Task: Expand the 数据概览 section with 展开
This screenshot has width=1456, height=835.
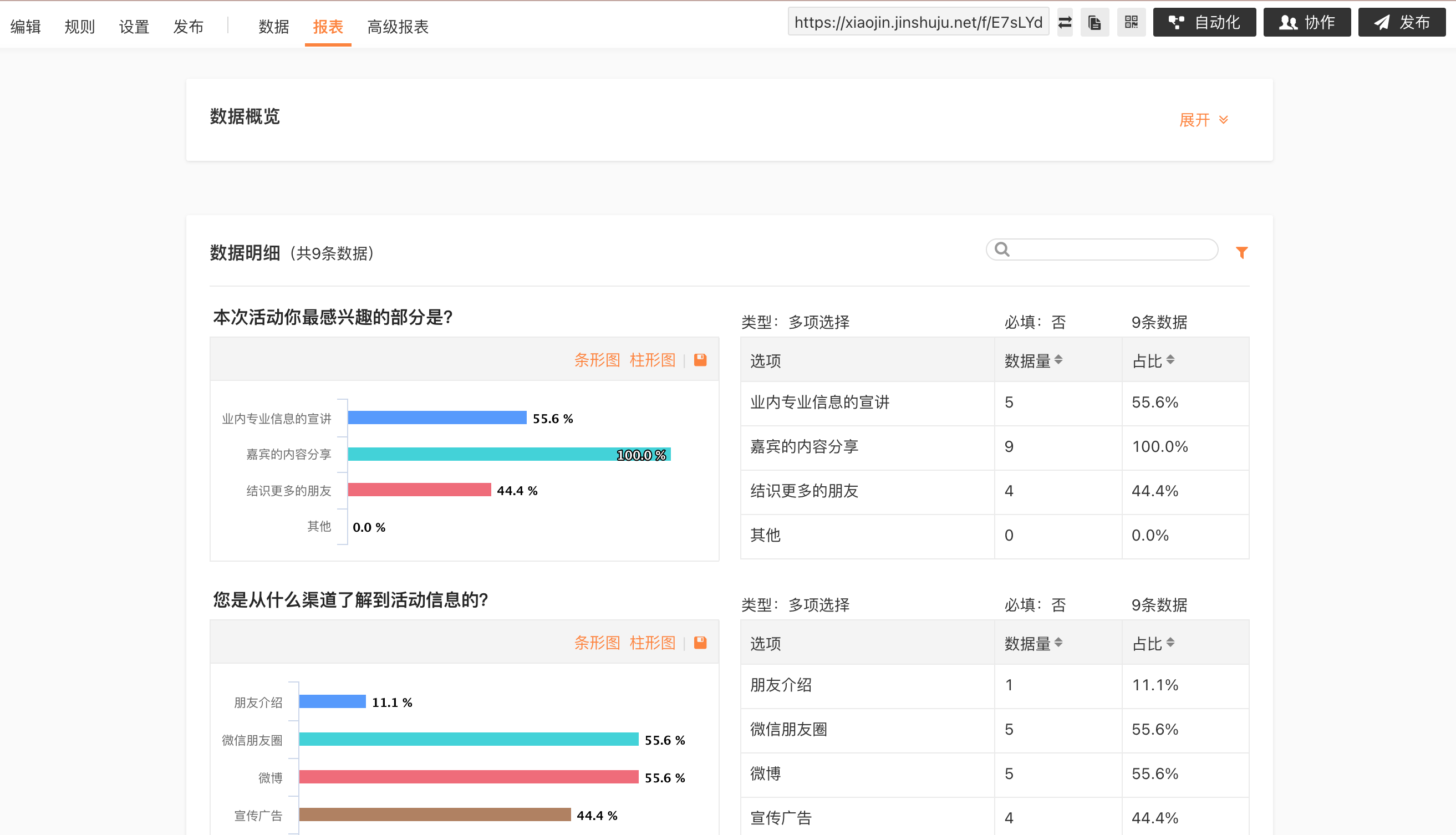Action: pyautogui.click(x=1204, y=120)
